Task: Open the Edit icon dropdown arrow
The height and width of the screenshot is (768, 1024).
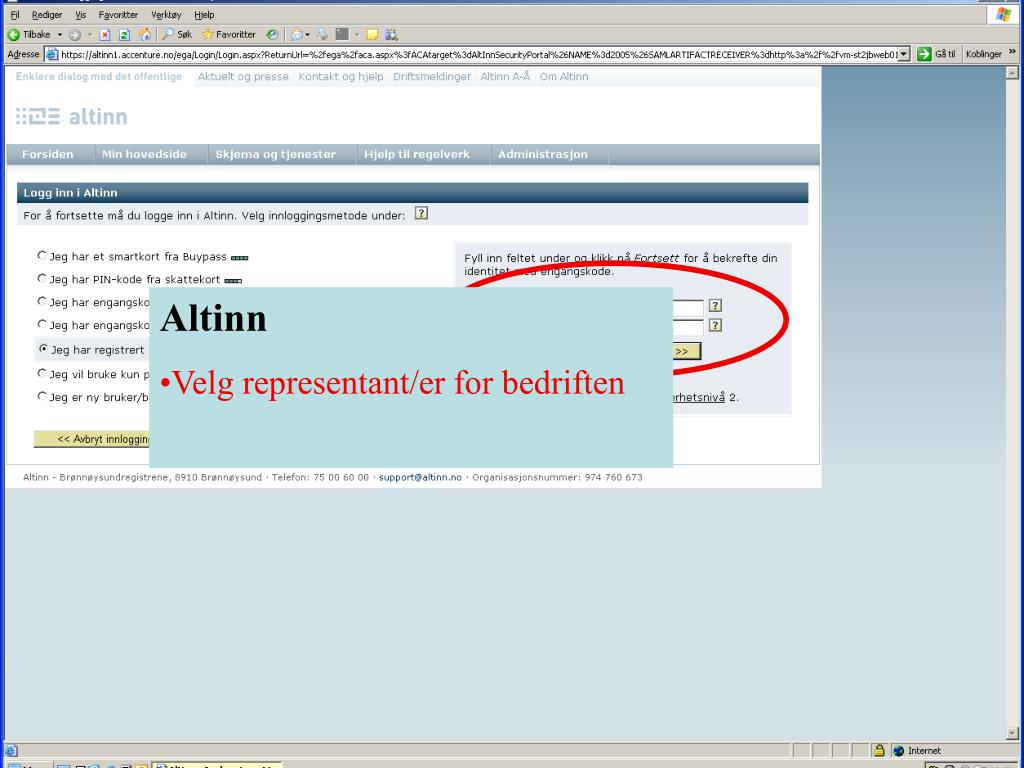Action: pyautogui.click(x=357, y=35)
